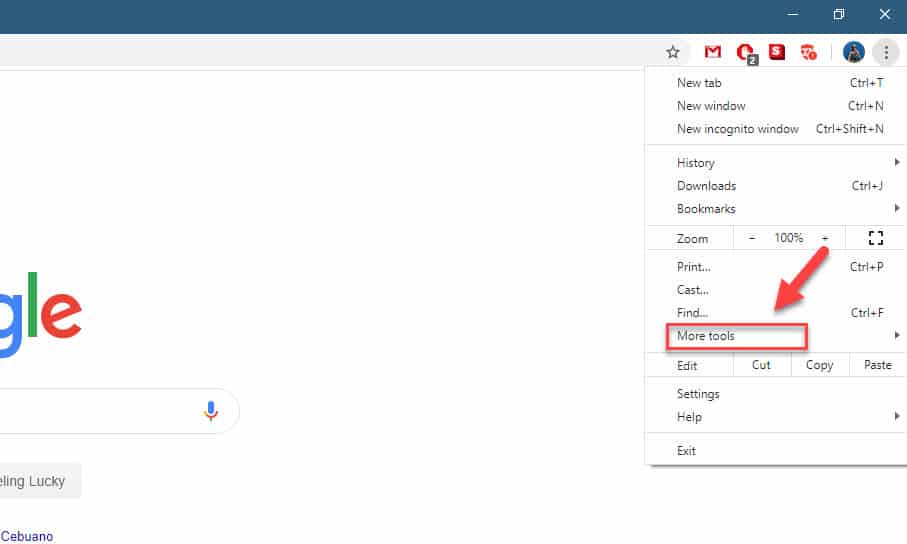This screenshot has height=544, width=907.
Task: Restore down the Chrome window
Action: coord(839,14)
